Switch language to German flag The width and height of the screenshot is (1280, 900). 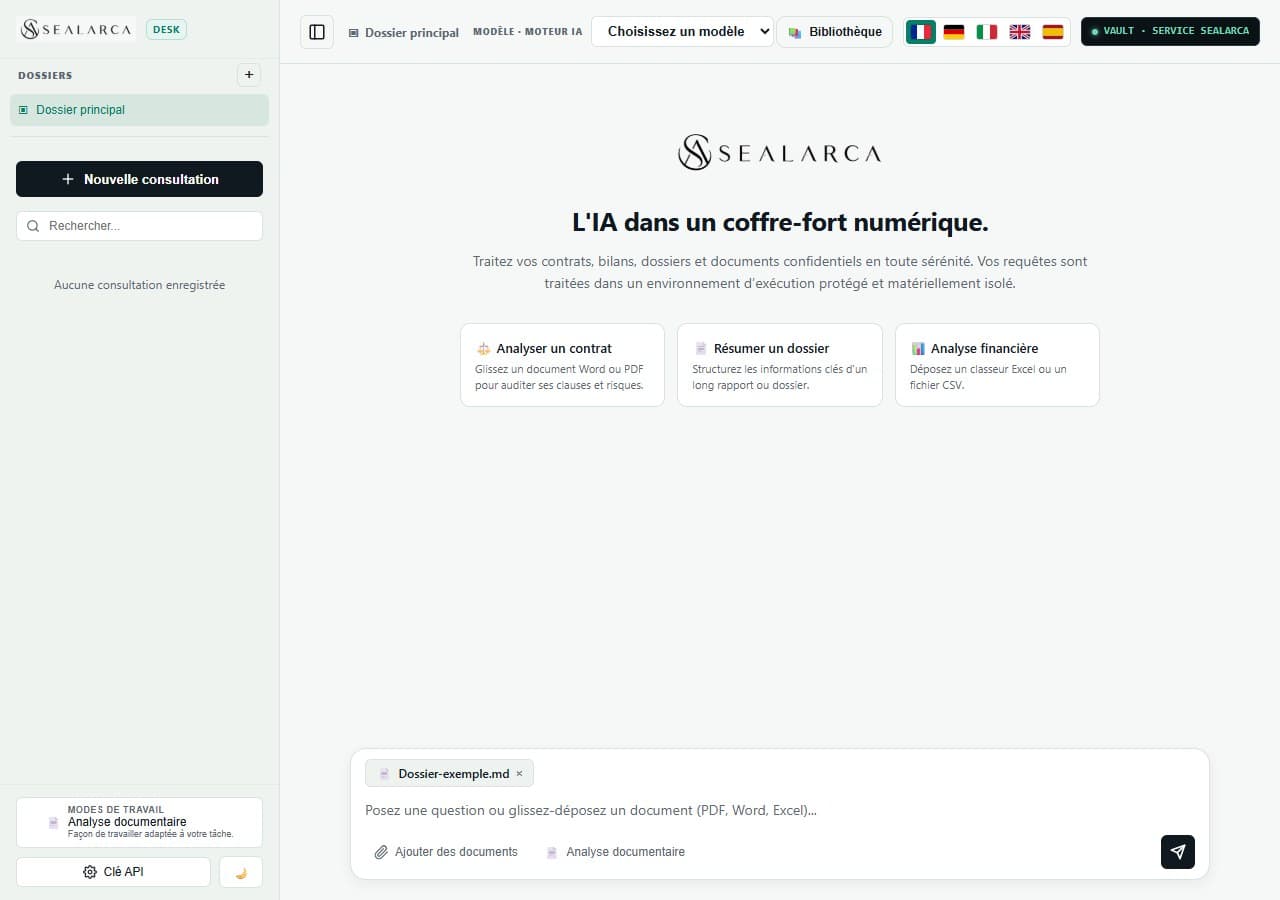(x=954, y=32)
